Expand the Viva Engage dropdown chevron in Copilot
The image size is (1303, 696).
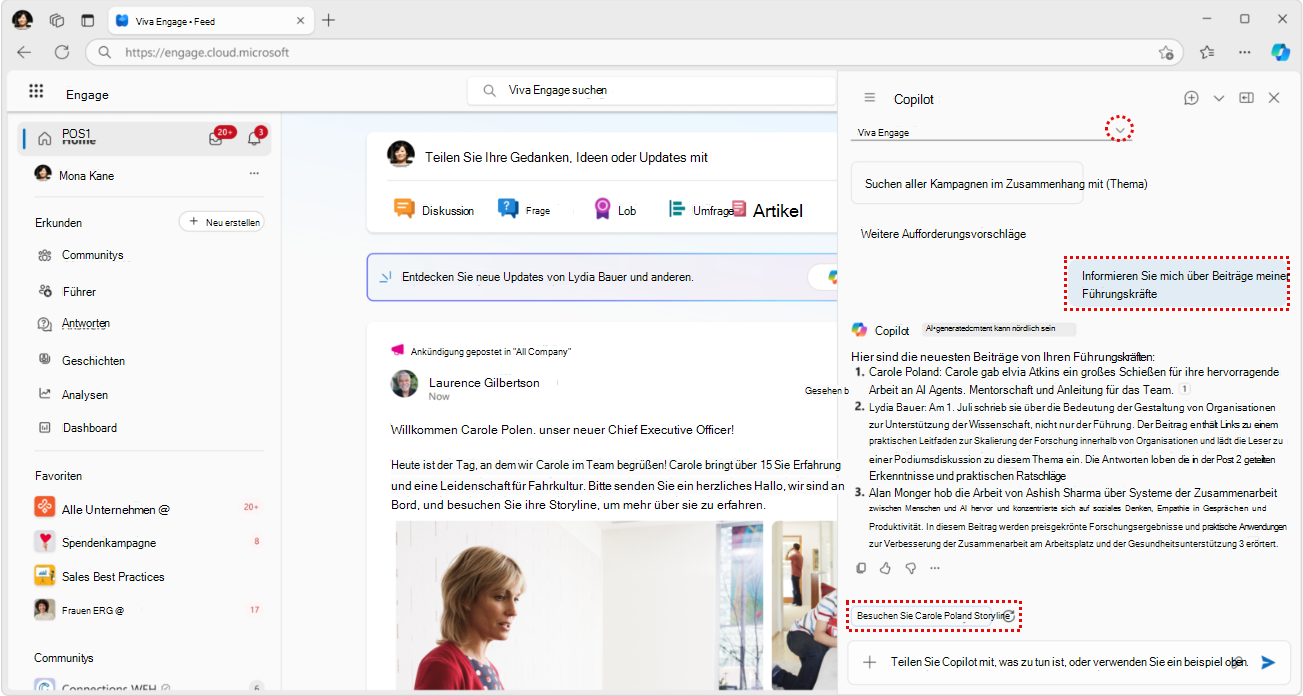point(1121,129)
